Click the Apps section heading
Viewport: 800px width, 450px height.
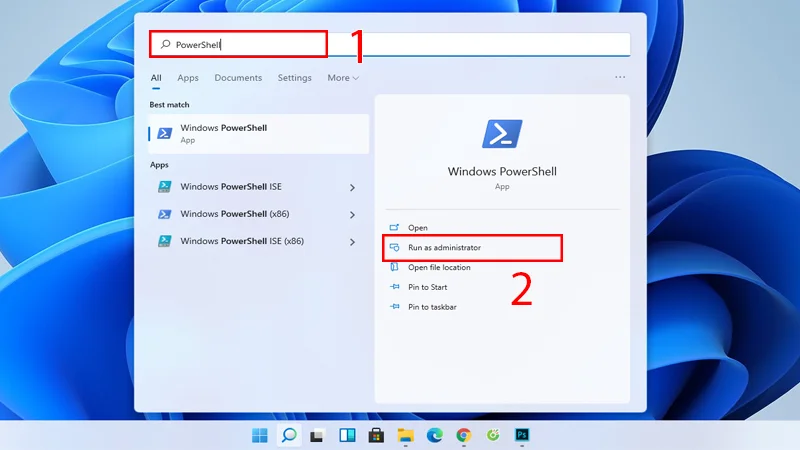(x=159, y=165)
